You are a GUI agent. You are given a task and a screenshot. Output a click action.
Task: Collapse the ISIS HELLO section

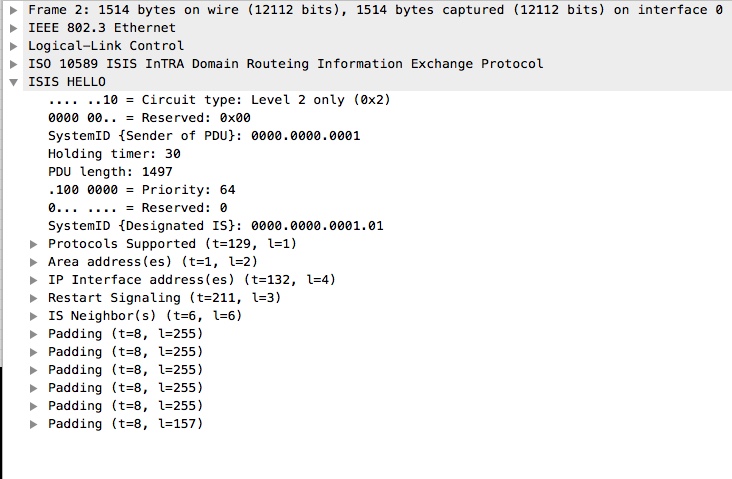coord(13,82)
